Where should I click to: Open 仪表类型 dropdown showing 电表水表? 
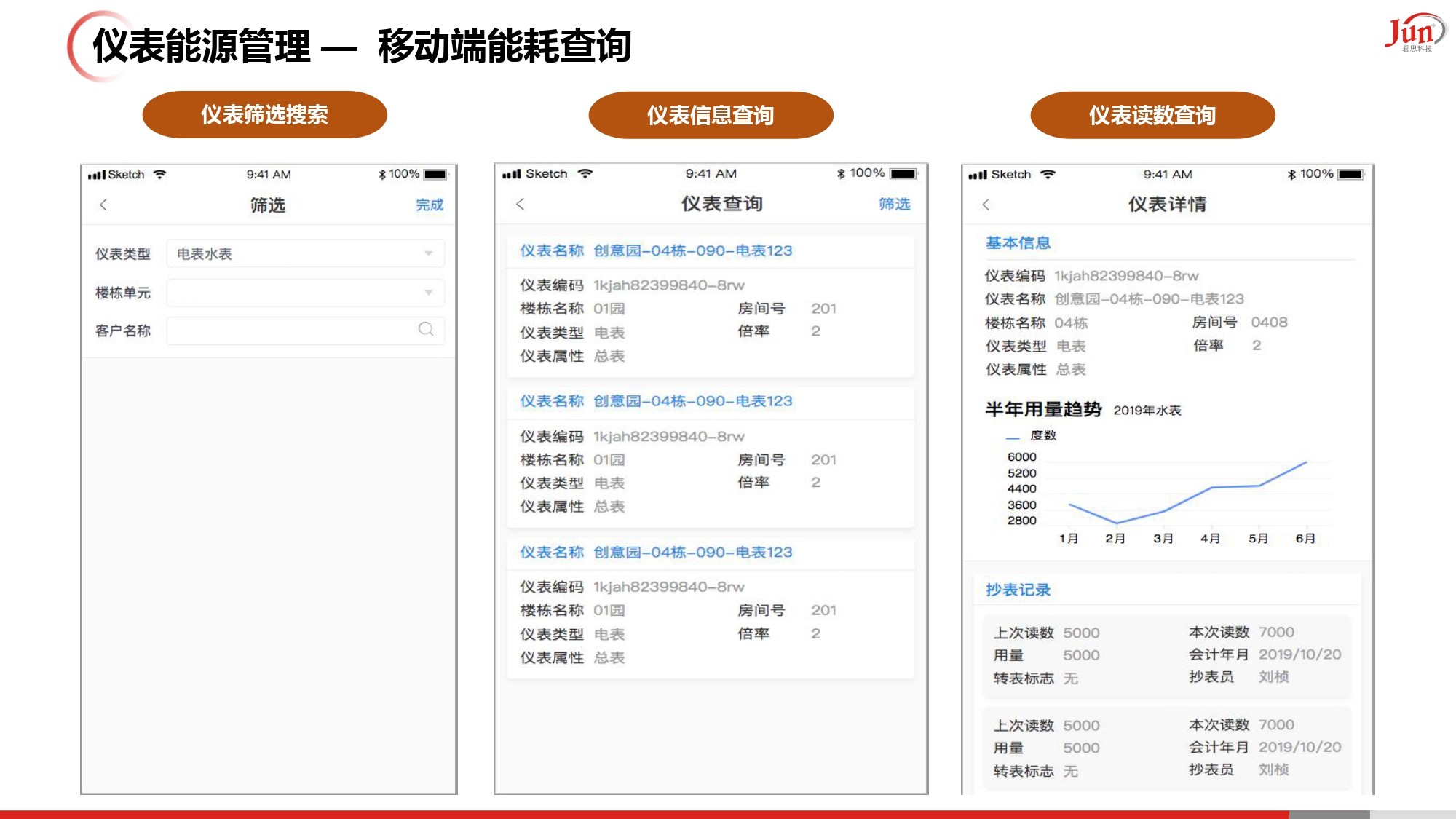coord(306,253)
